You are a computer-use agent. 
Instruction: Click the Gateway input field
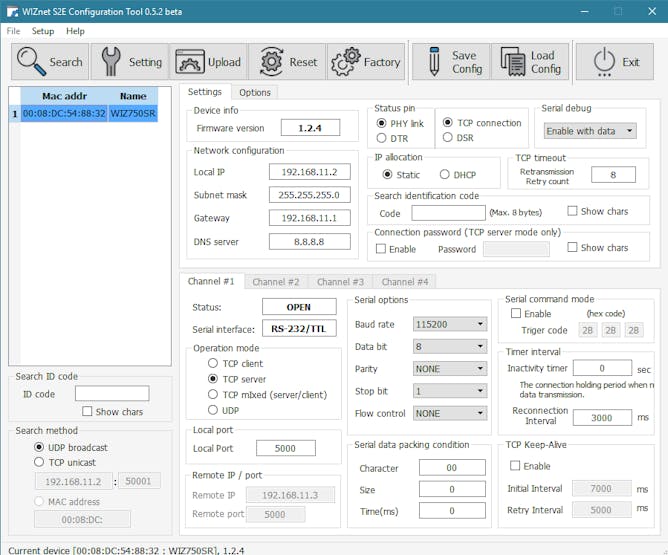click(310, 218)
